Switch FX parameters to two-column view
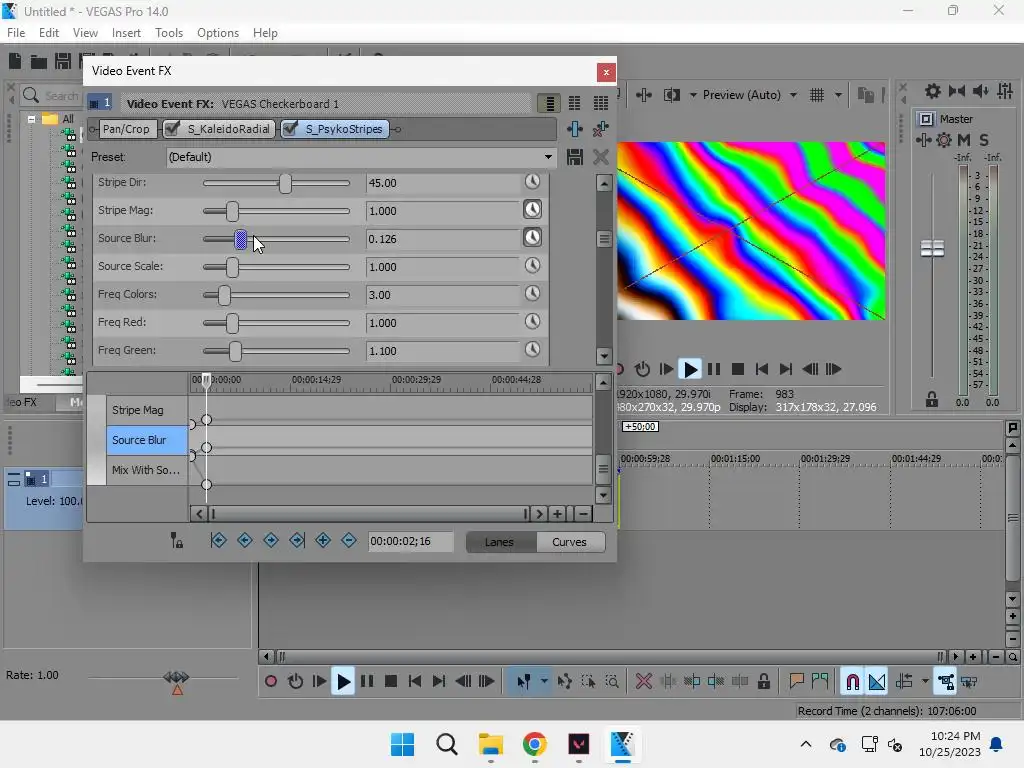The width and height of the screenshot is (1024, 768). click(x=575, y=103)
